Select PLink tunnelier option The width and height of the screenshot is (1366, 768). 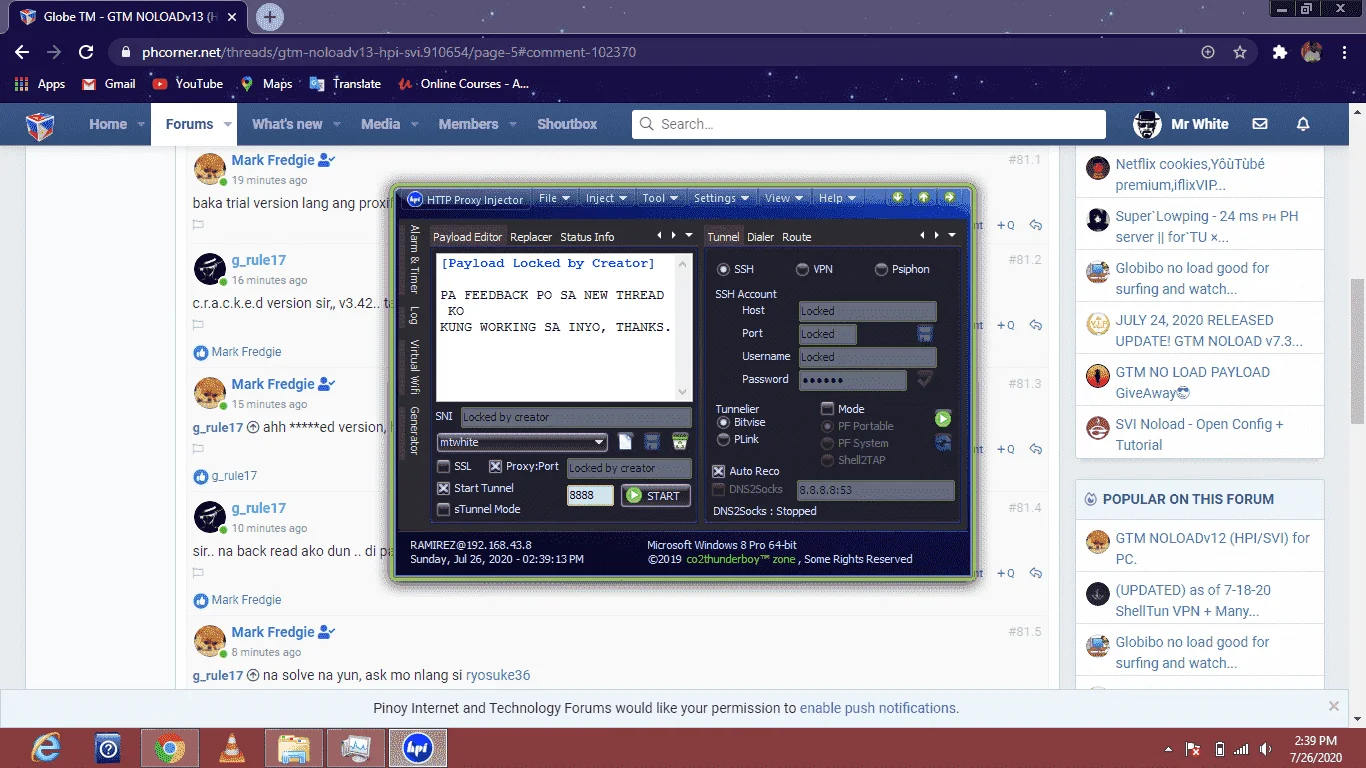tap(724, 439)
